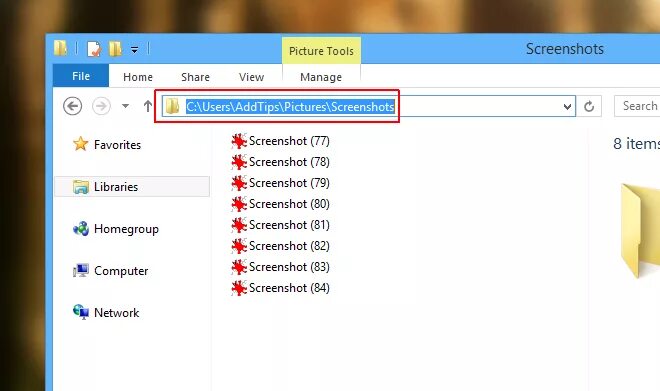
Task: Click the large folder preview in details pane
Action: [x=640, y=231]
